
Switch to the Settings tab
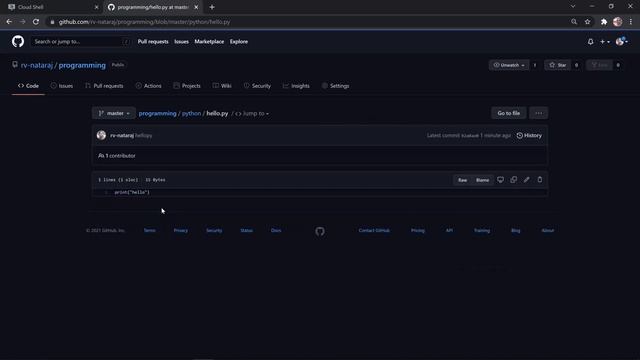click(335, 86)
